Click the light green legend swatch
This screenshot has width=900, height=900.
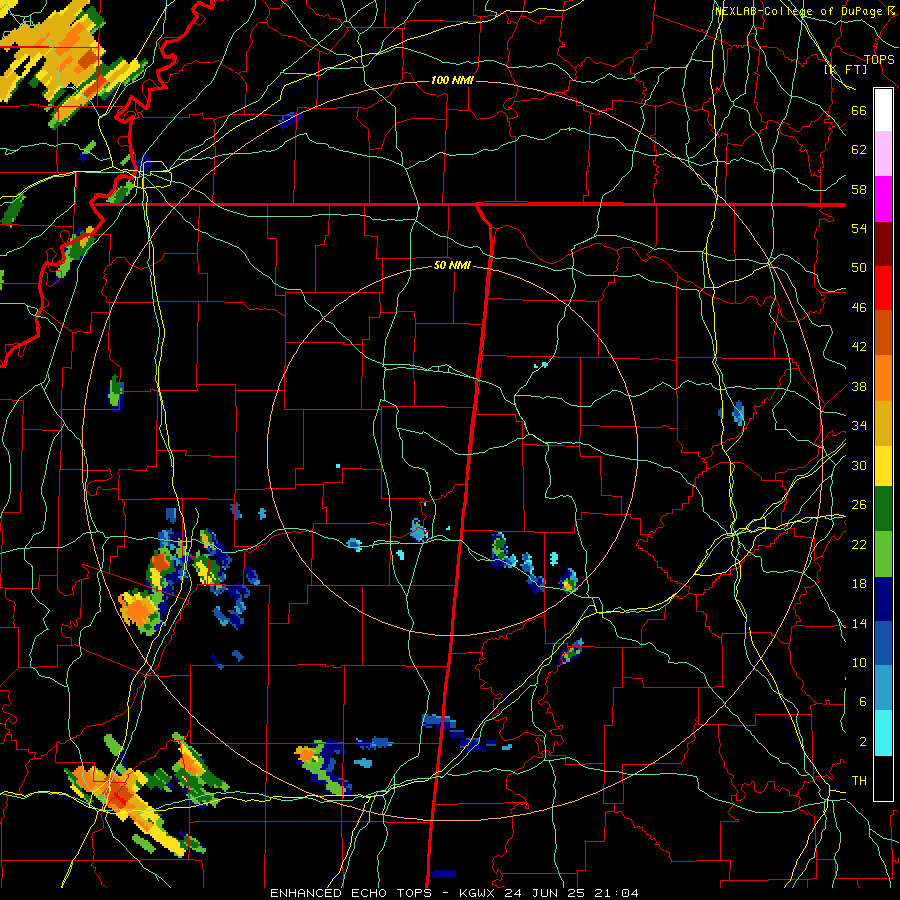[883, 554]
